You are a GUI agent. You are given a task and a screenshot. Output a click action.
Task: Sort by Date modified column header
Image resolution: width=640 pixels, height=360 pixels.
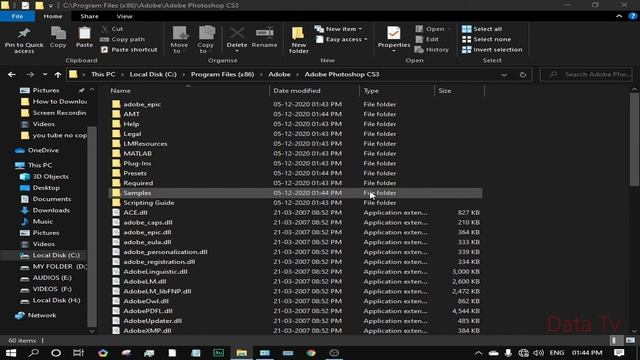pos(297,91)
